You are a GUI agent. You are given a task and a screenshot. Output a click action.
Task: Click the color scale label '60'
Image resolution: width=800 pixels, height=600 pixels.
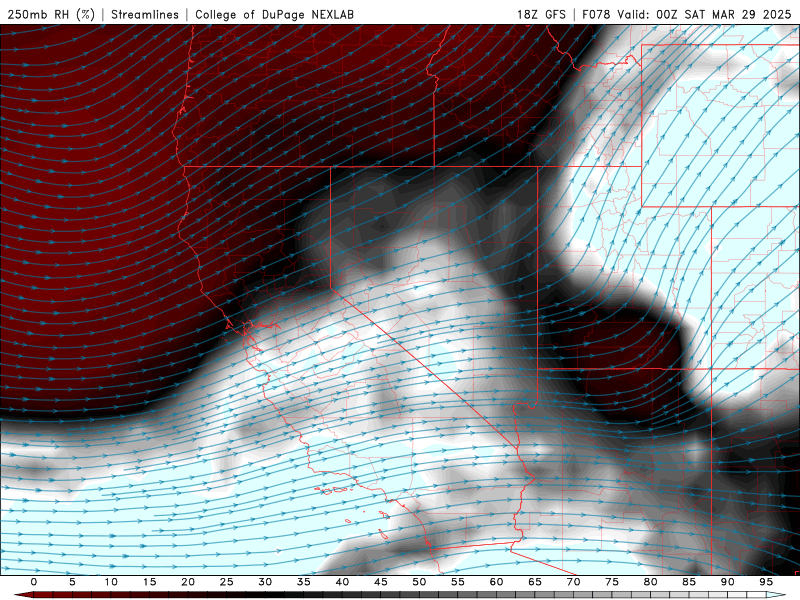point(496,582)
